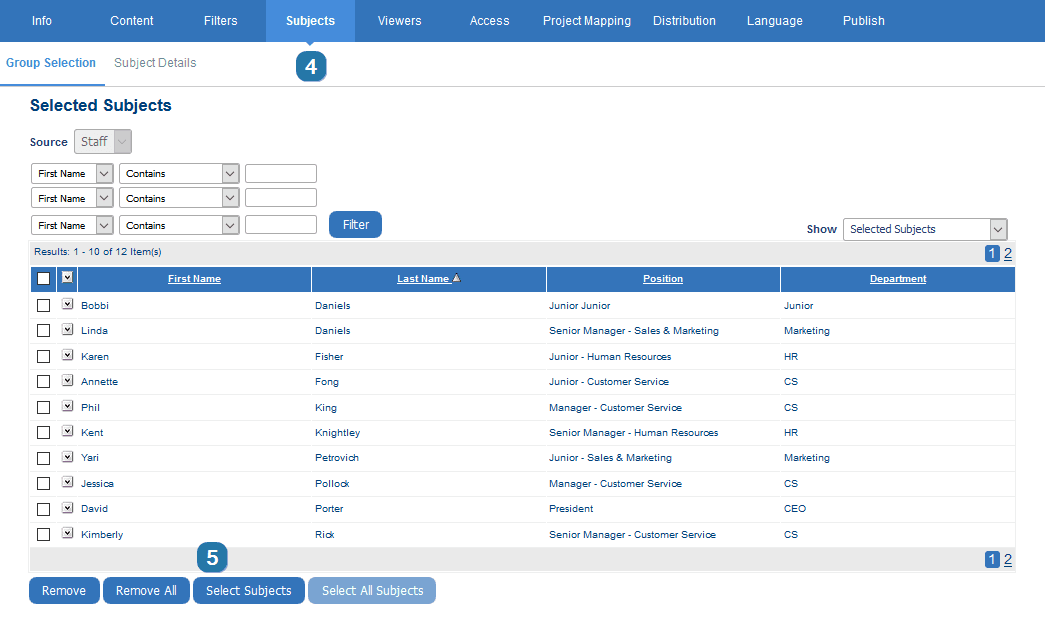
Task: Open the row actions icon beside Phil King
Action: pos(67,407)
